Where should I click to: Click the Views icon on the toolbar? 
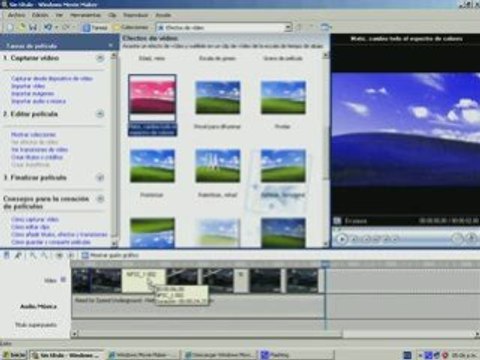pyautogui.click(x=325, y=27)
